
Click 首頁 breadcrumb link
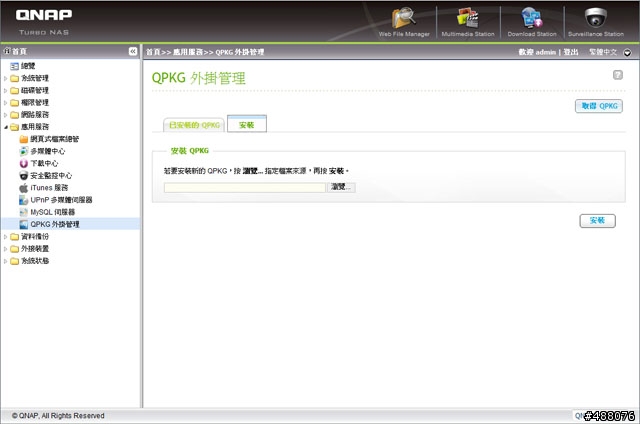pos(153,52)
